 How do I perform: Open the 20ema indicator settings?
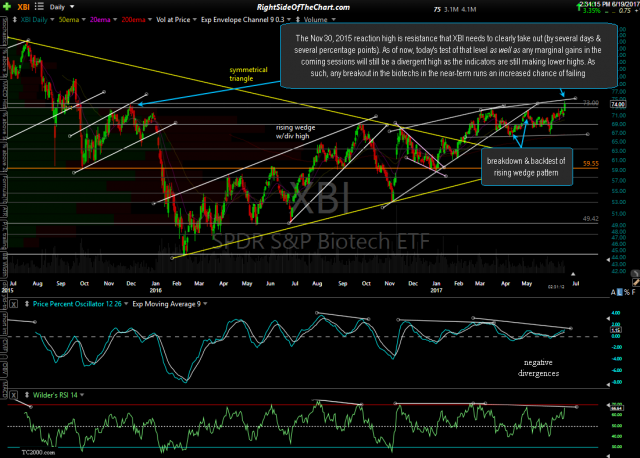[102, 18]
